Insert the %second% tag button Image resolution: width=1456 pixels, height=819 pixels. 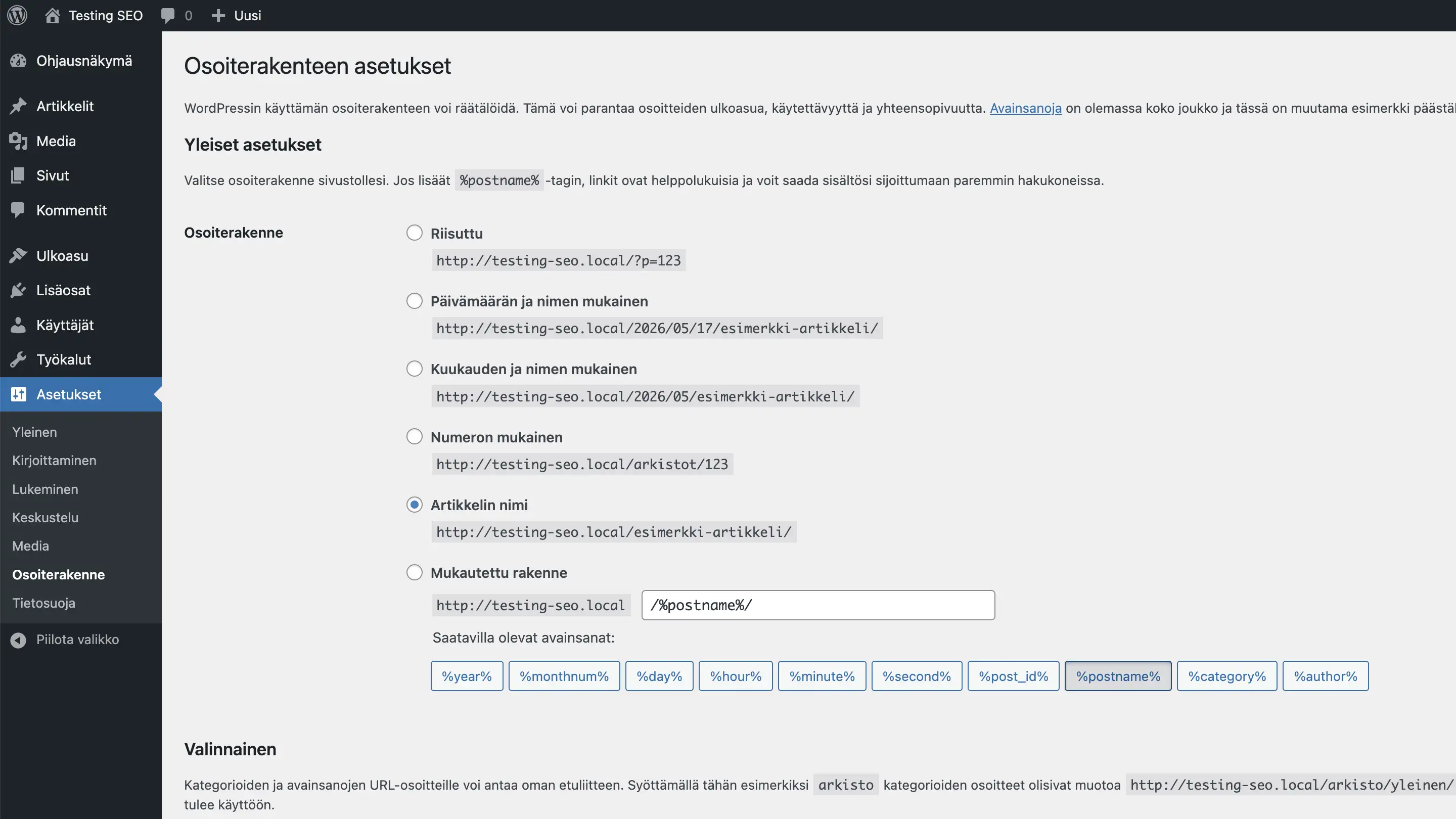tap(917, 676)
